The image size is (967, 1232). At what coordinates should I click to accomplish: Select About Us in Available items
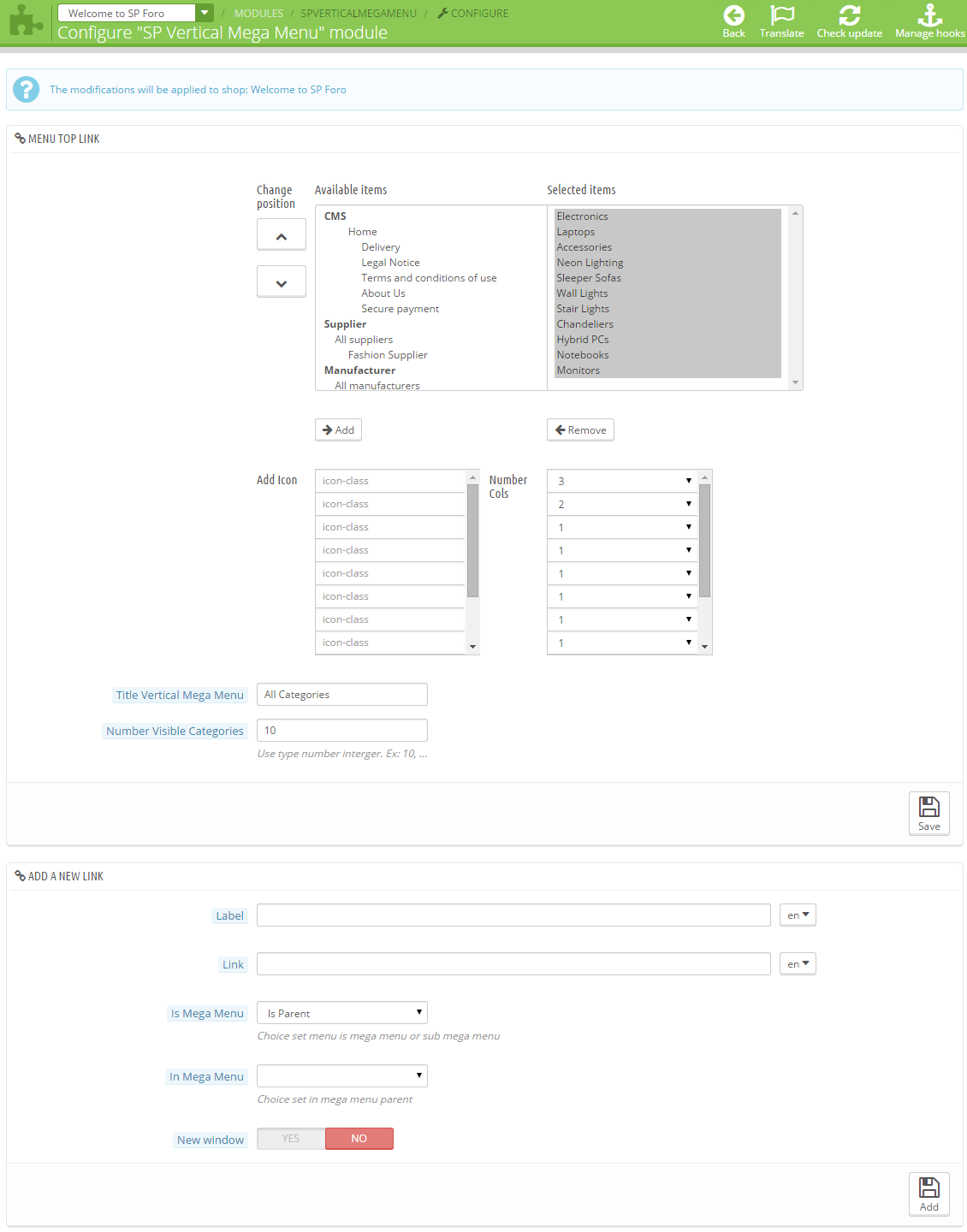click(383, 293)
